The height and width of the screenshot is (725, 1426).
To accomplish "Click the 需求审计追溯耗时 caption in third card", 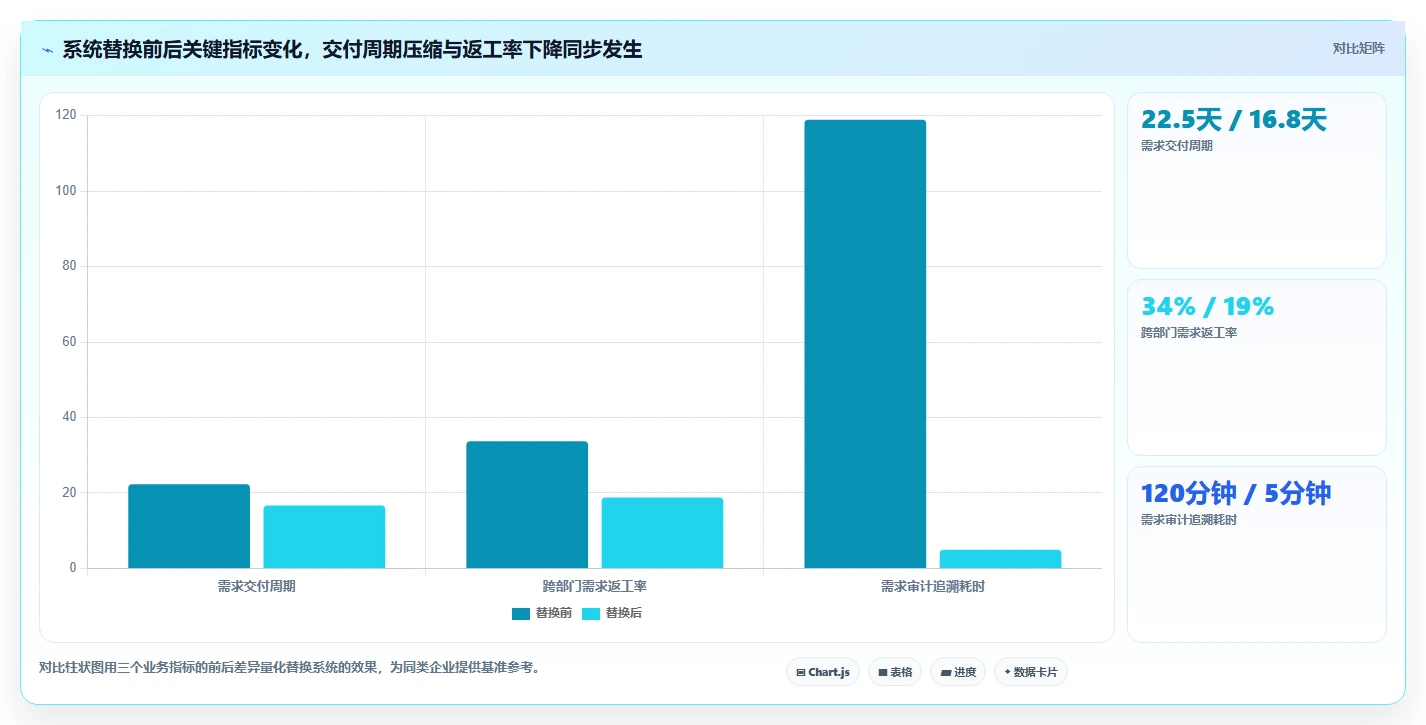I will click(x=1189, y=520).
